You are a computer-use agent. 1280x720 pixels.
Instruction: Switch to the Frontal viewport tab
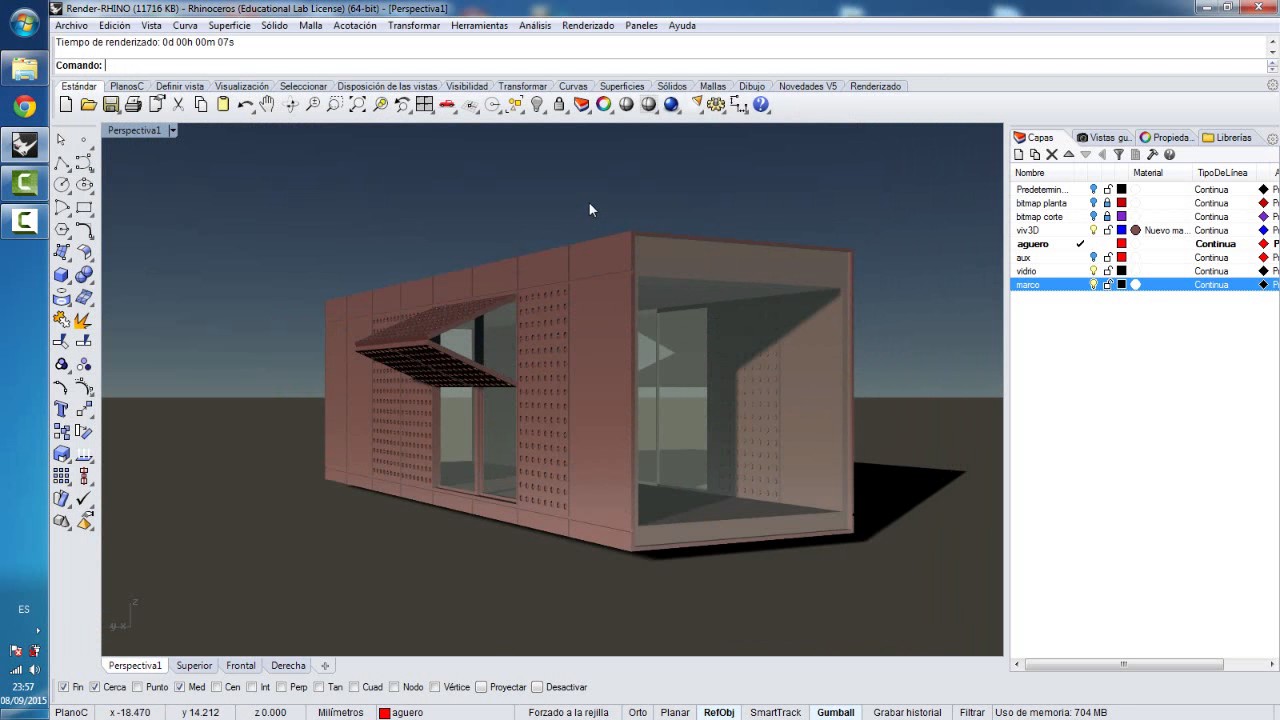point(240,666)
